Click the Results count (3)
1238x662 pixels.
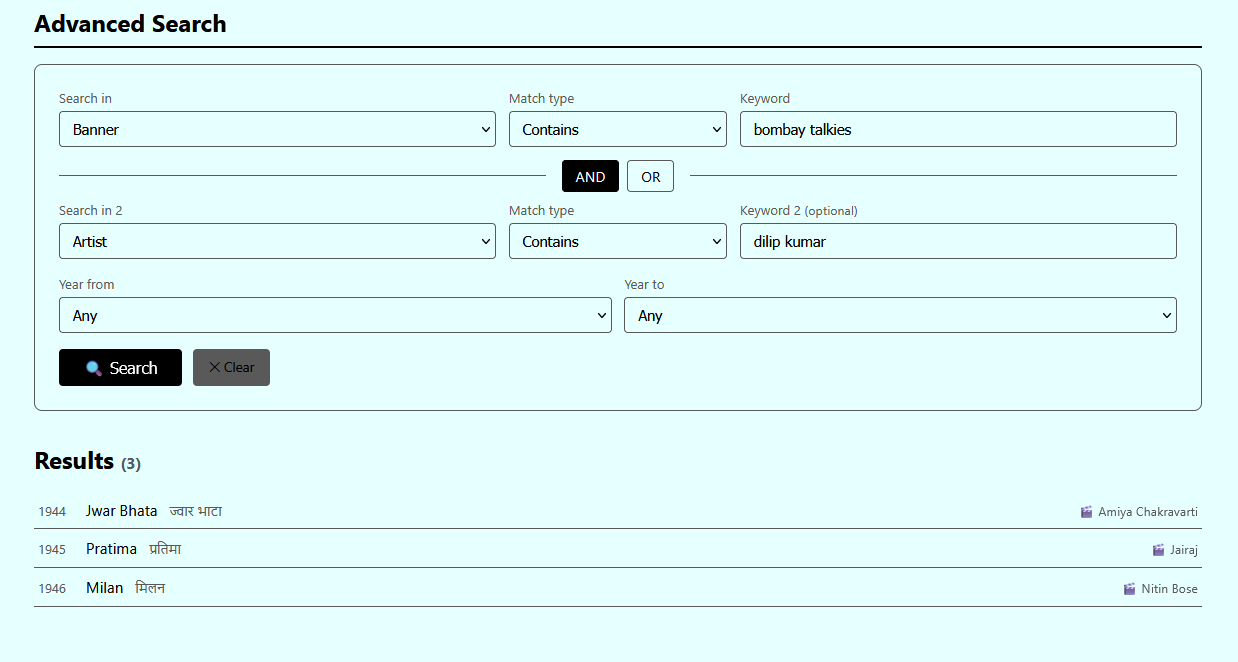(131, 464)
